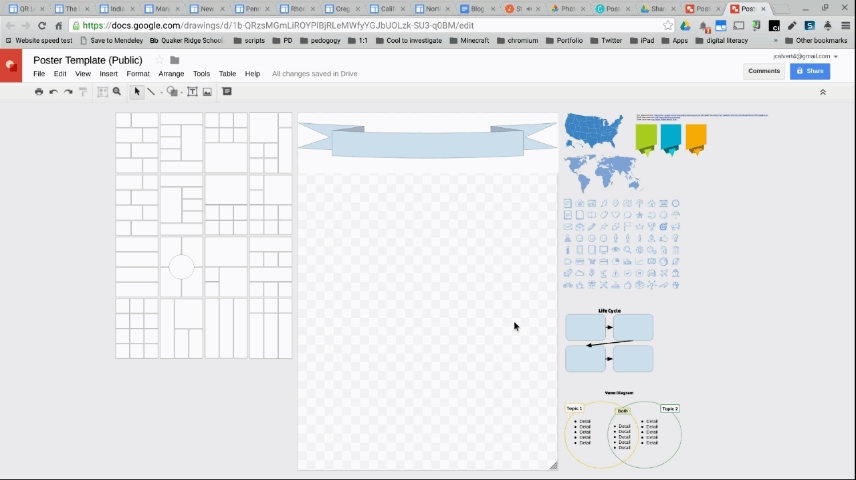Open the Arrange menu
This screenshot has height=480, width=856.
click(x=171, y=74)
